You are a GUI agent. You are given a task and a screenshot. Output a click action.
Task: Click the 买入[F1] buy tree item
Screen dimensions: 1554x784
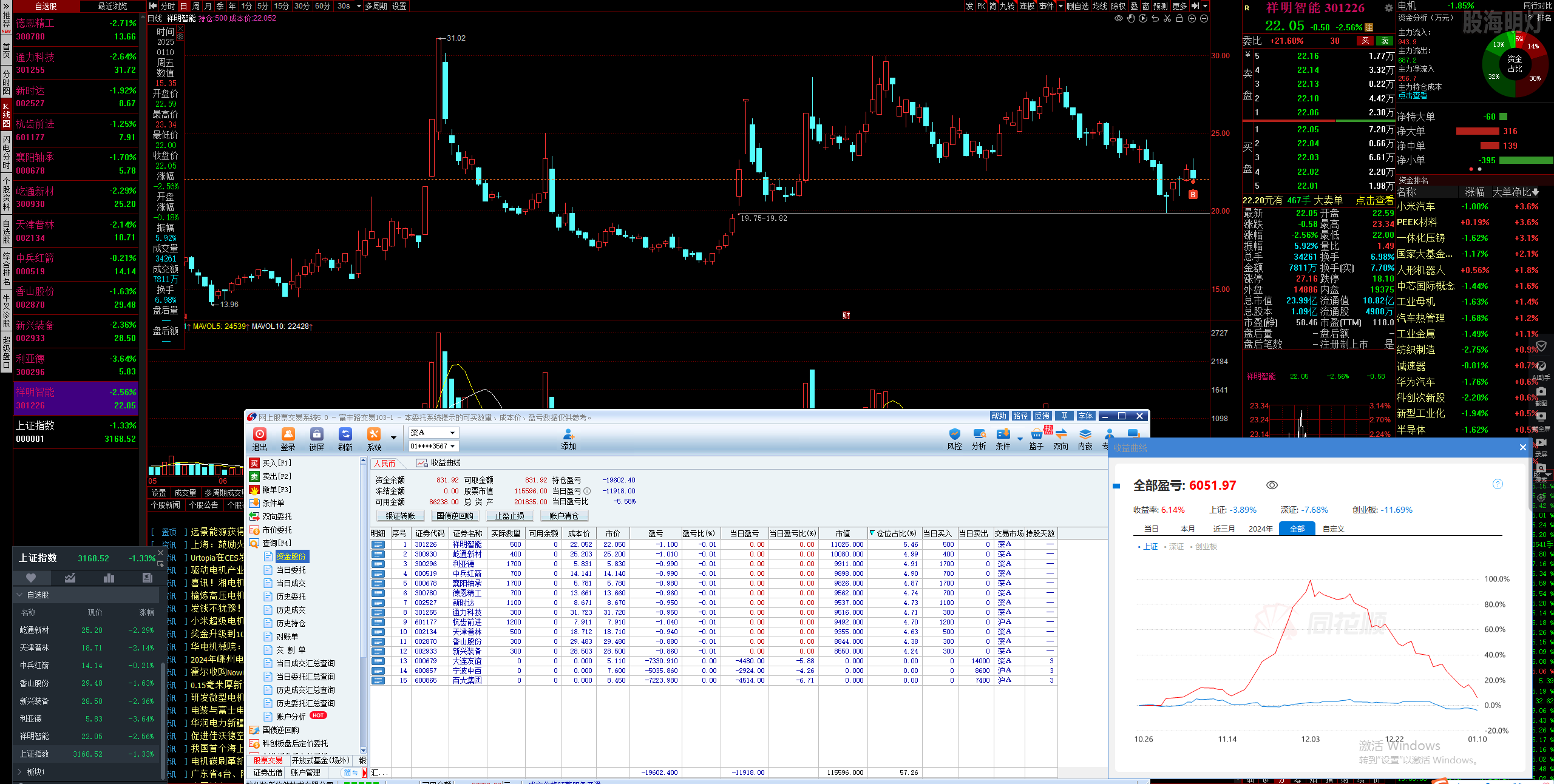pyautogui.click(x=270, y=463)
